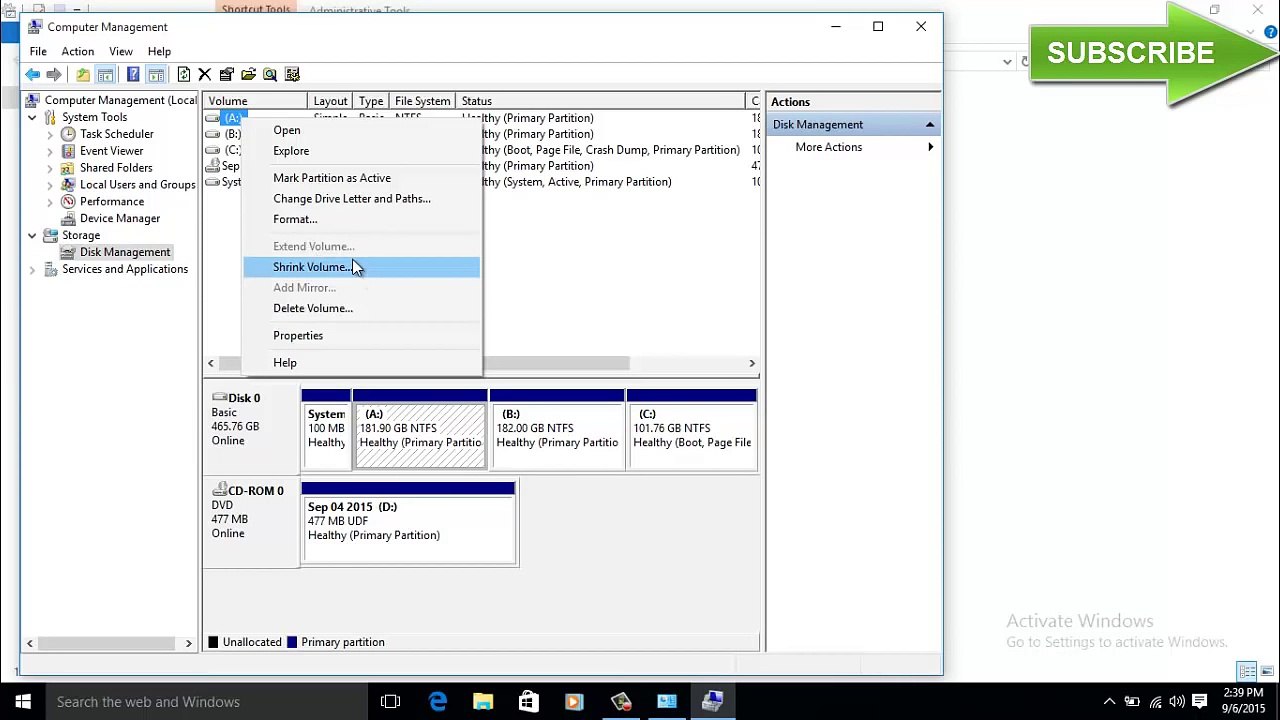Collapse the Storage node
1280x720 pixels.
click(x=32, y=236)
